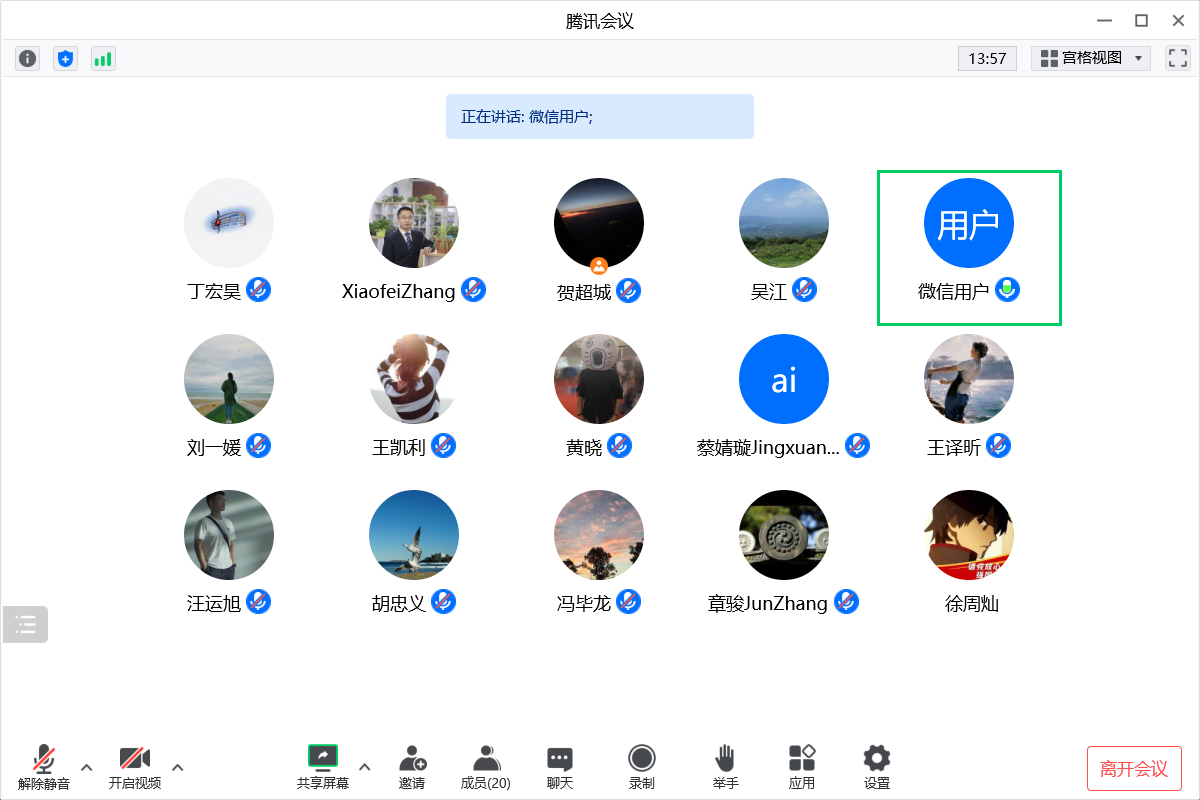Expand share options arrow beside 共享屏幕

(x=364, y=767)
